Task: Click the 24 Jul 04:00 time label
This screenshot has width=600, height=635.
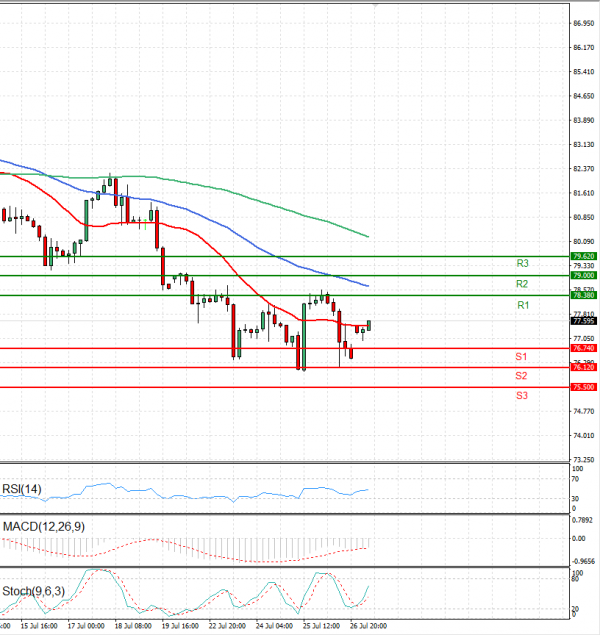Action: tap(274, 626)
